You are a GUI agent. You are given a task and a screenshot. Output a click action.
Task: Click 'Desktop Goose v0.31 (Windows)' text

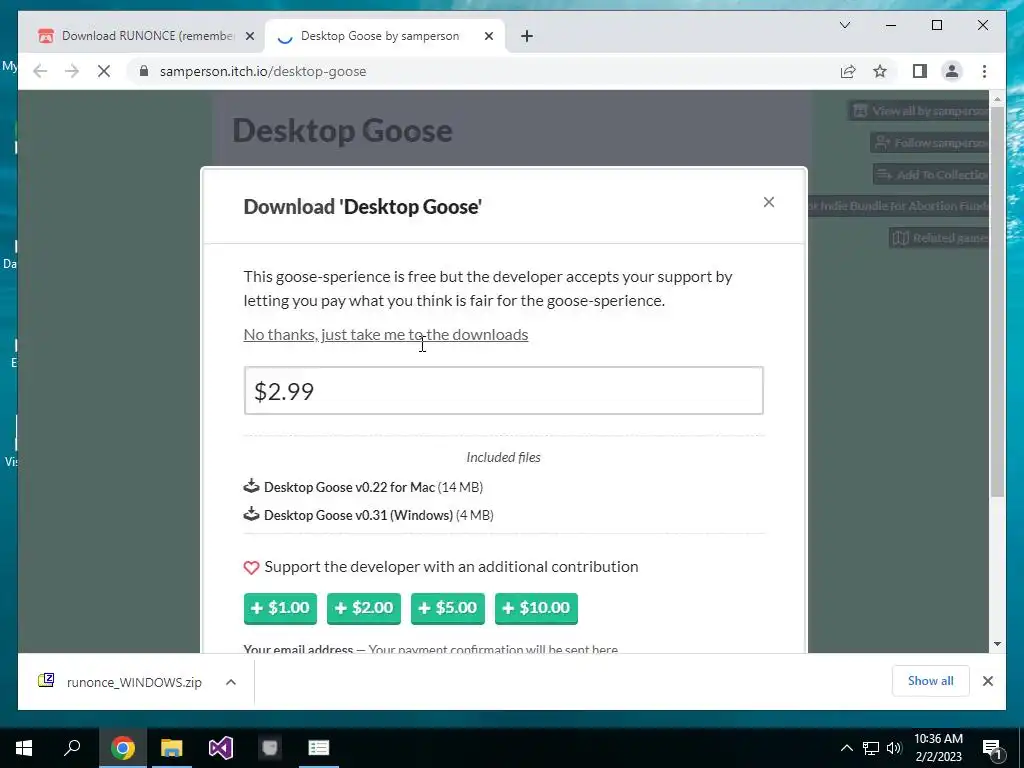coord(359,515)
